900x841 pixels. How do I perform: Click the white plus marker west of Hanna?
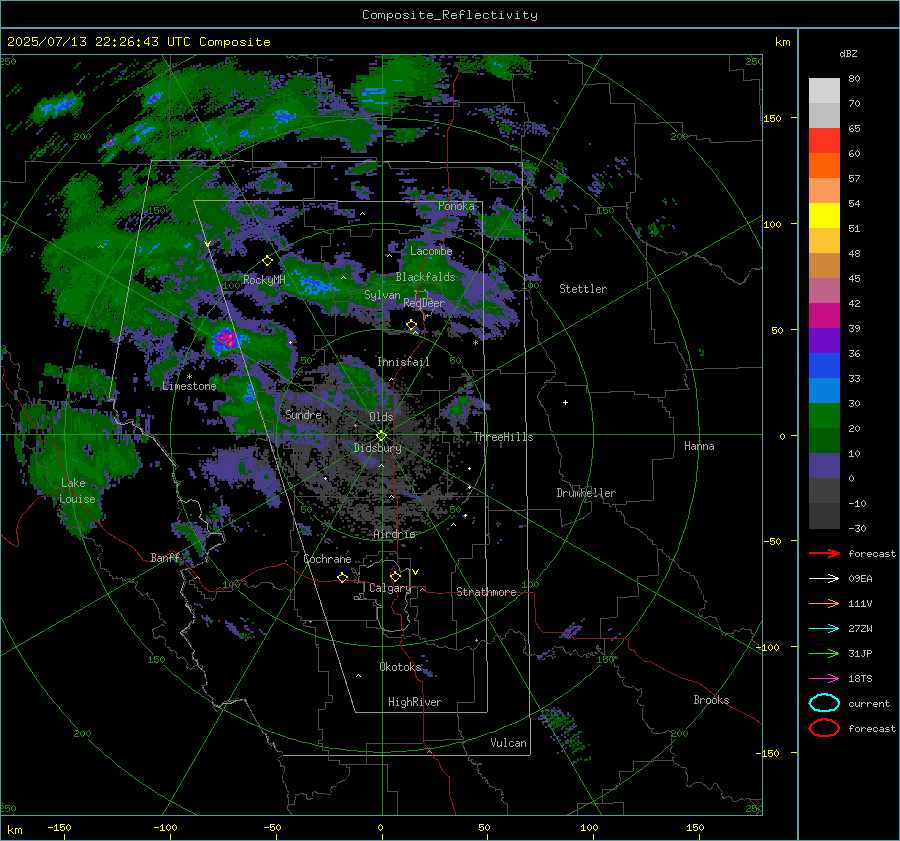tap(565, 402)
